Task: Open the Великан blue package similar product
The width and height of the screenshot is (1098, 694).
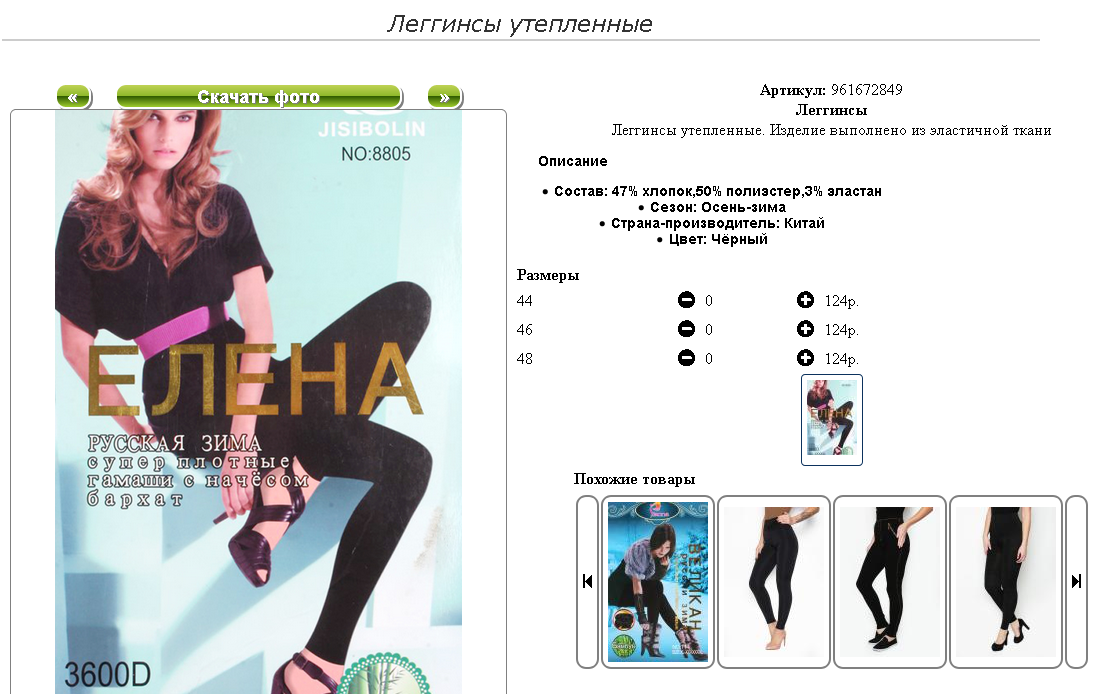Action: (658, 581)
